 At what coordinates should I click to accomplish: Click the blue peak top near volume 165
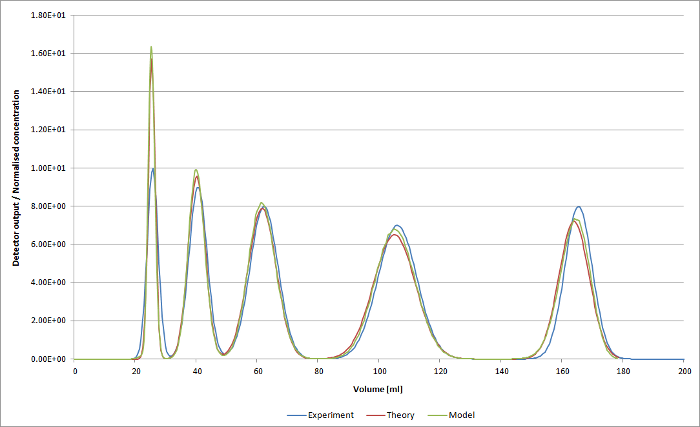click(x=578, y=207)
